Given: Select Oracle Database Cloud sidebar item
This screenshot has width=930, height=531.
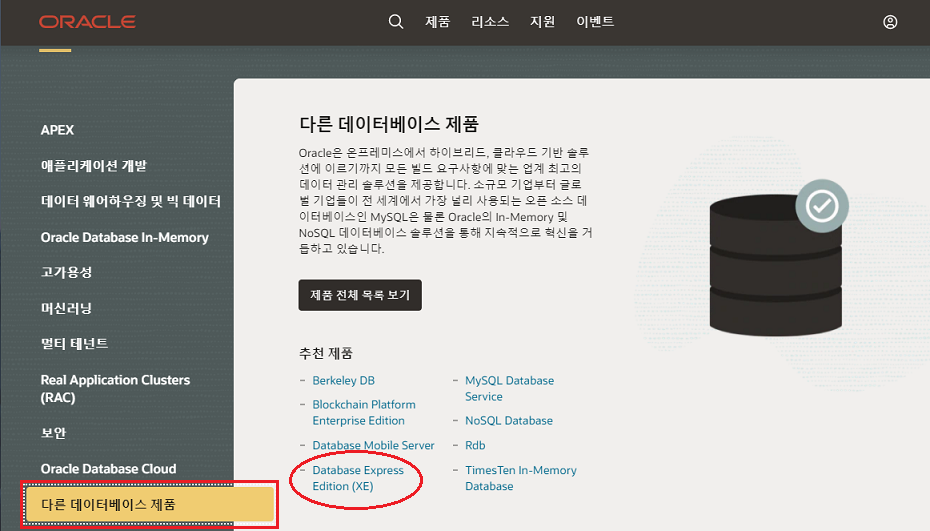Looking at the screenshot, I should coord(109,469).
